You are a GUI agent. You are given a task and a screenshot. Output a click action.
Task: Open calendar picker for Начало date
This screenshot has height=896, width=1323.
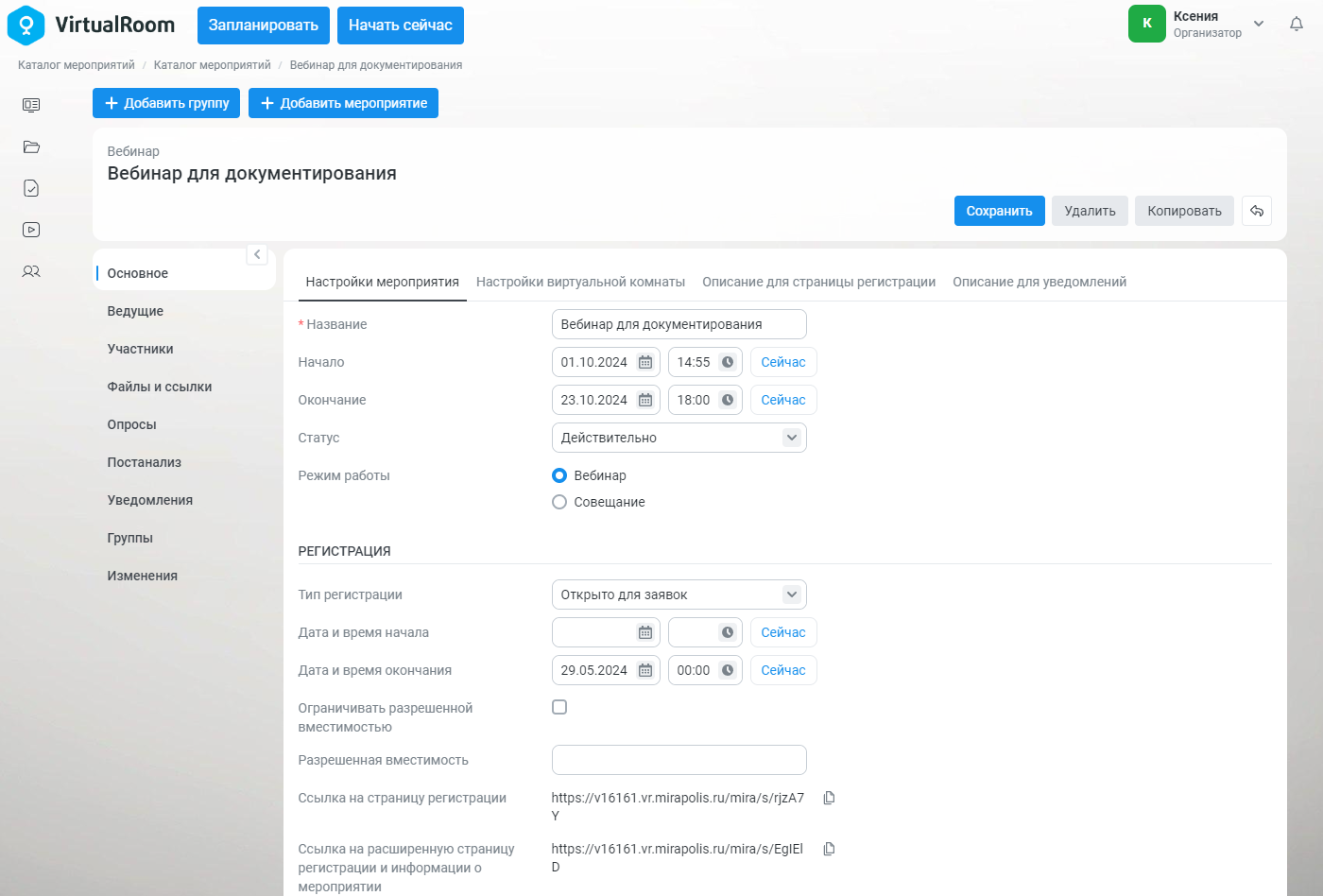point(645,362)
